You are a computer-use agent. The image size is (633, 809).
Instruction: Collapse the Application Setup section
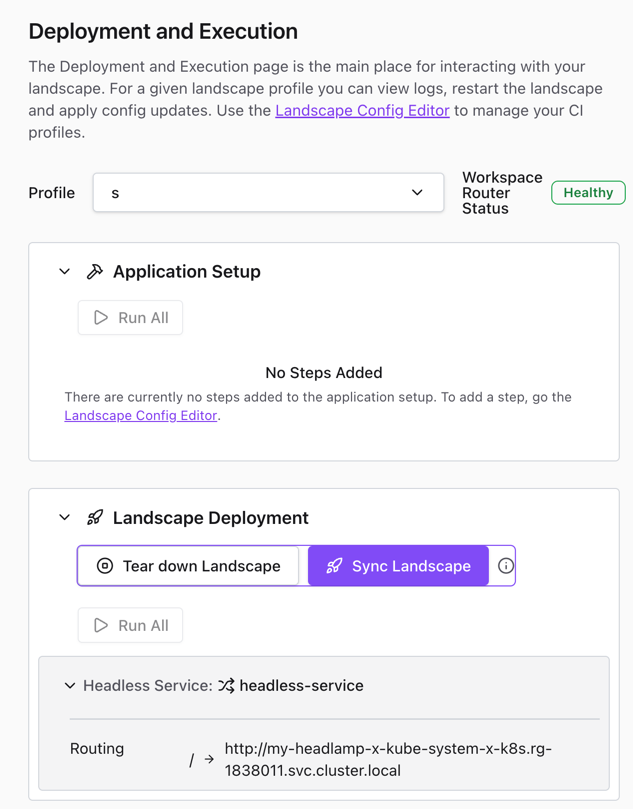point(64,271)
